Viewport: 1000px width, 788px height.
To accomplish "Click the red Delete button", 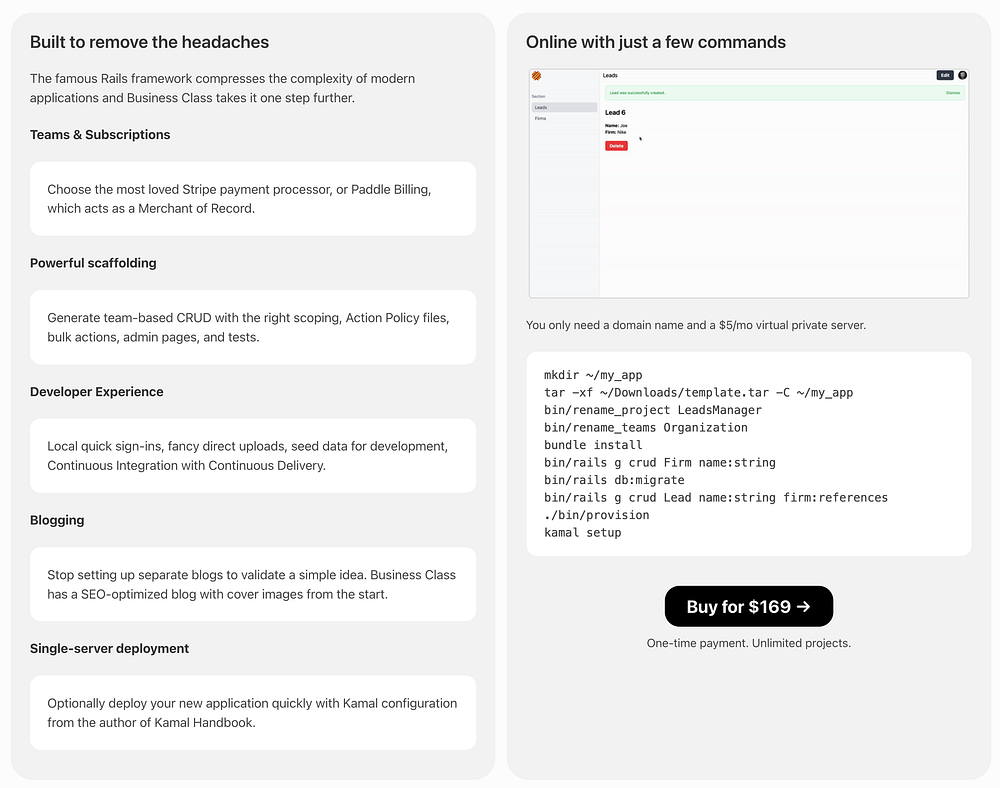I will click(616, 146).
